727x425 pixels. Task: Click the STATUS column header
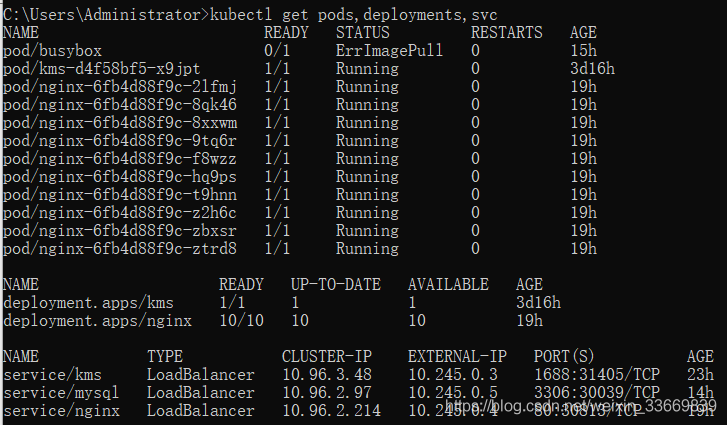[362, 32]
